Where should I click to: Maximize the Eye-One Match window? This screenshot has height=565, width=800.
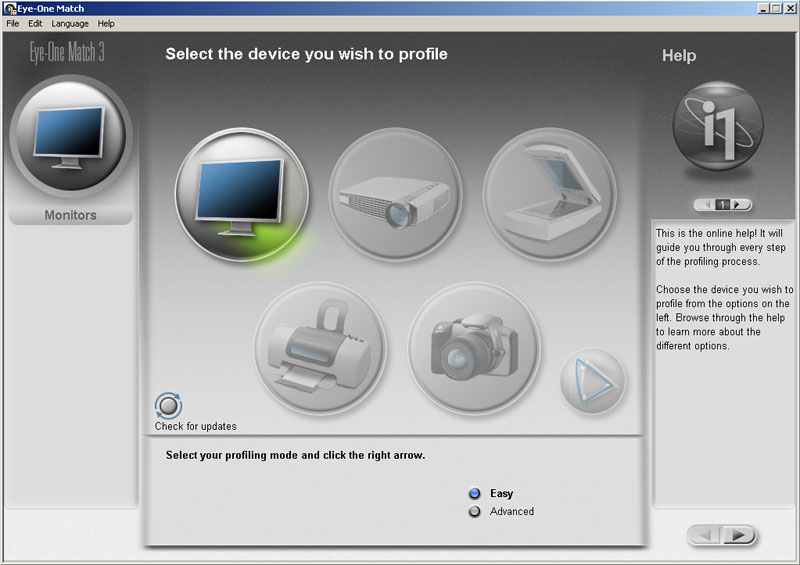click(x=776, y=9)
